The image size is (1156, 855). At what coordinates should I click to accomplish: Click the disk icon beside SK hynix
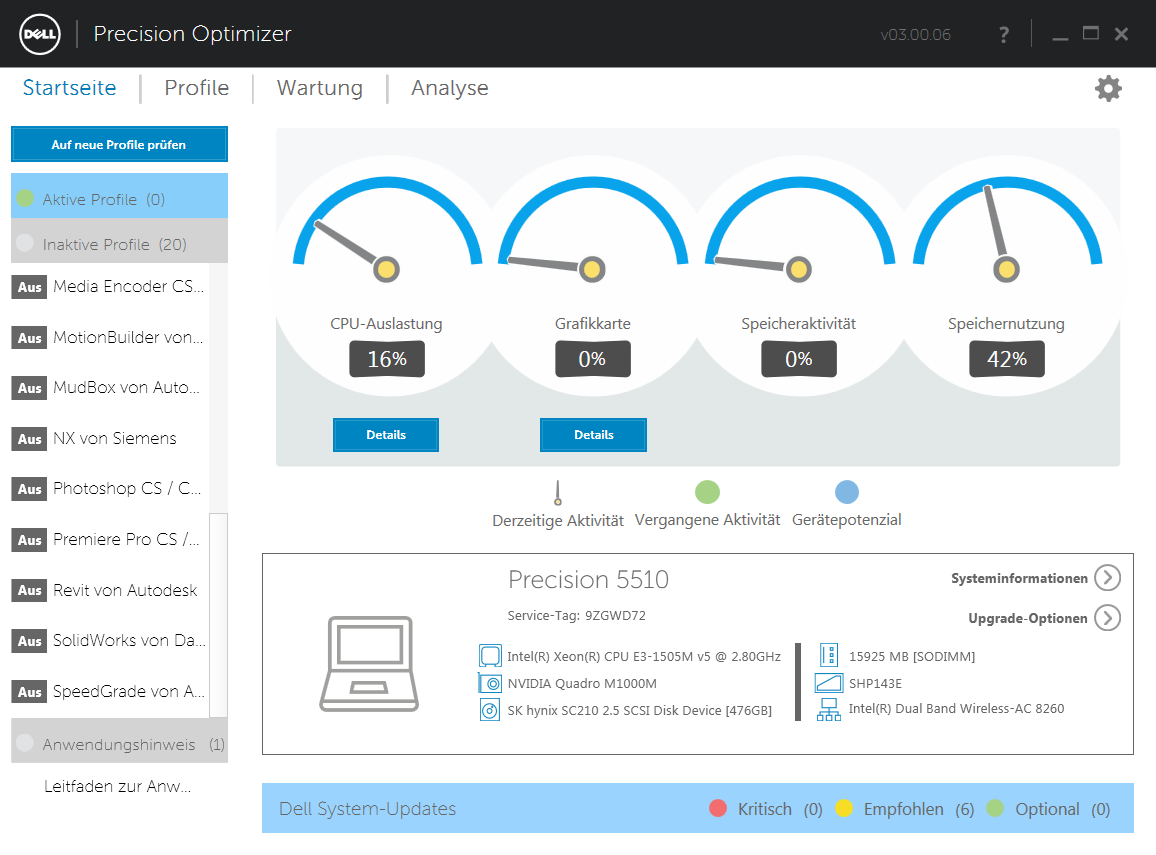pyautogui.click(x=490, y=711)
